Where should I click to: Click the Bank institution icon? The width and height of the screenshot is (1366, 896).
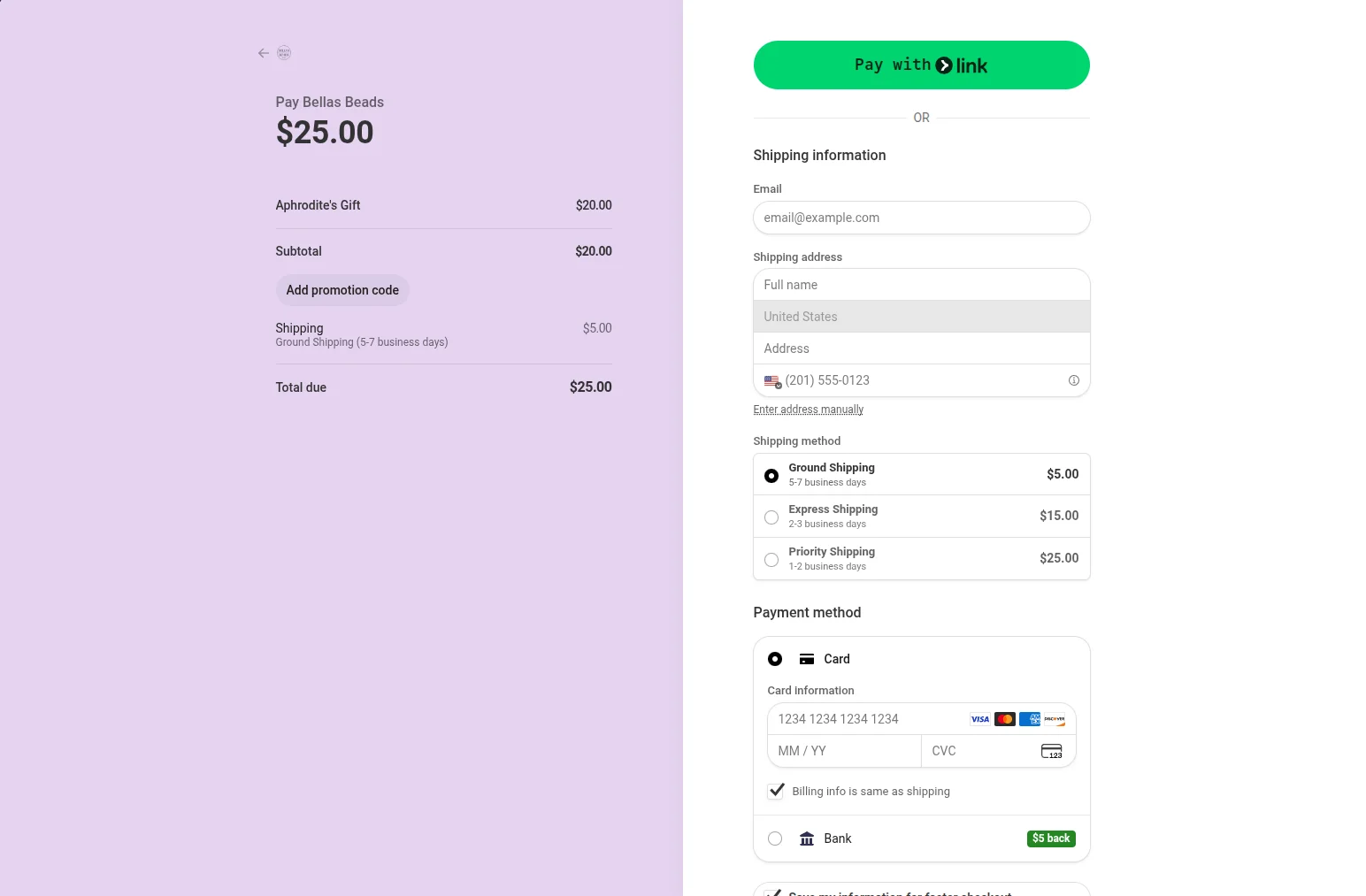click(806, 839)
